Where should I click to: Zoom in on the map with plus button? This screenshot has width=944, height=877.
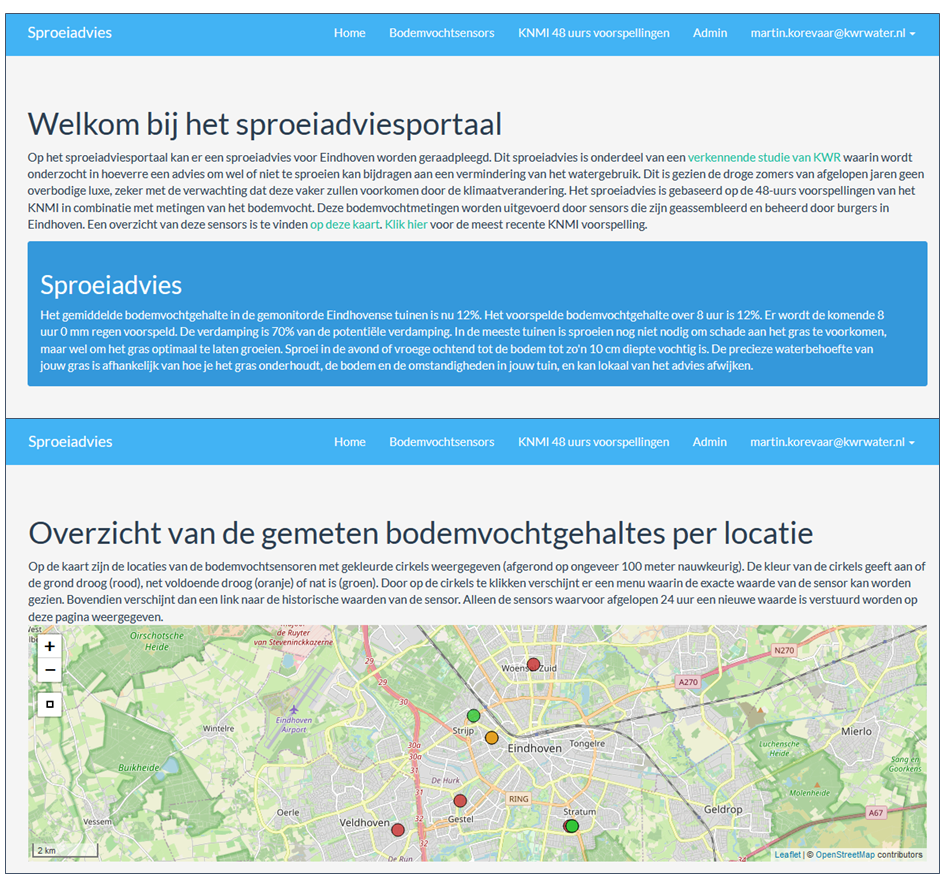pos(49,646)
